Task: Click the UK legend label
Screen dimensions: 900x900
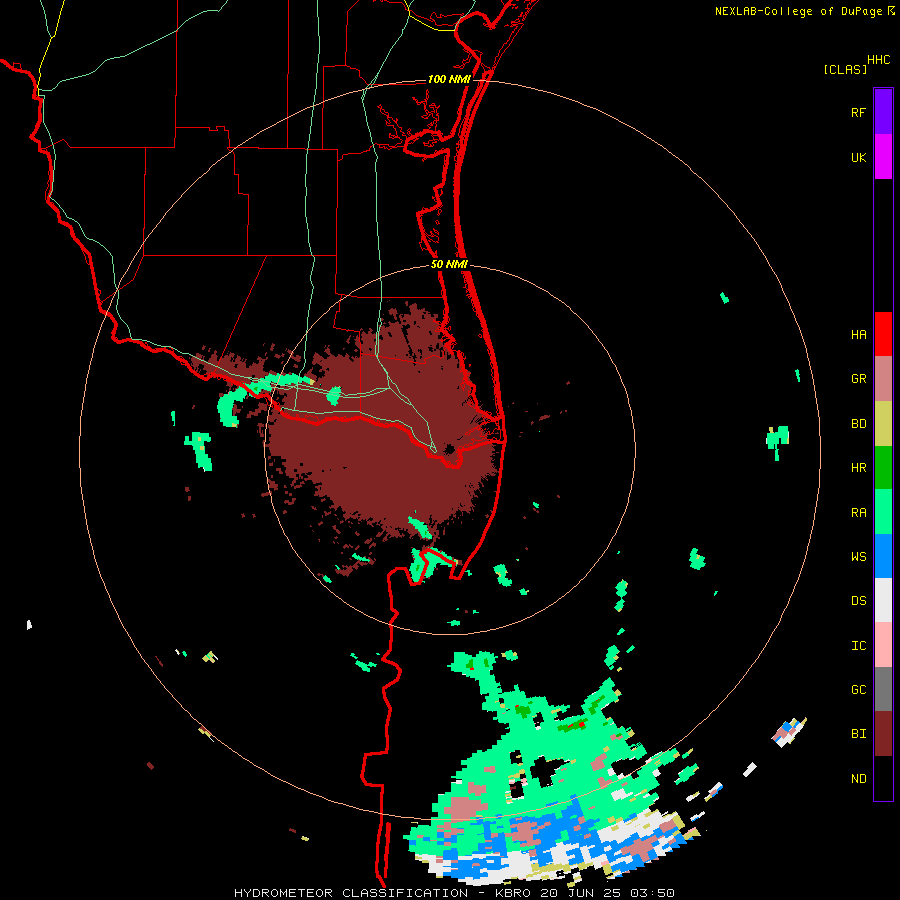Action: pos(858,157)
